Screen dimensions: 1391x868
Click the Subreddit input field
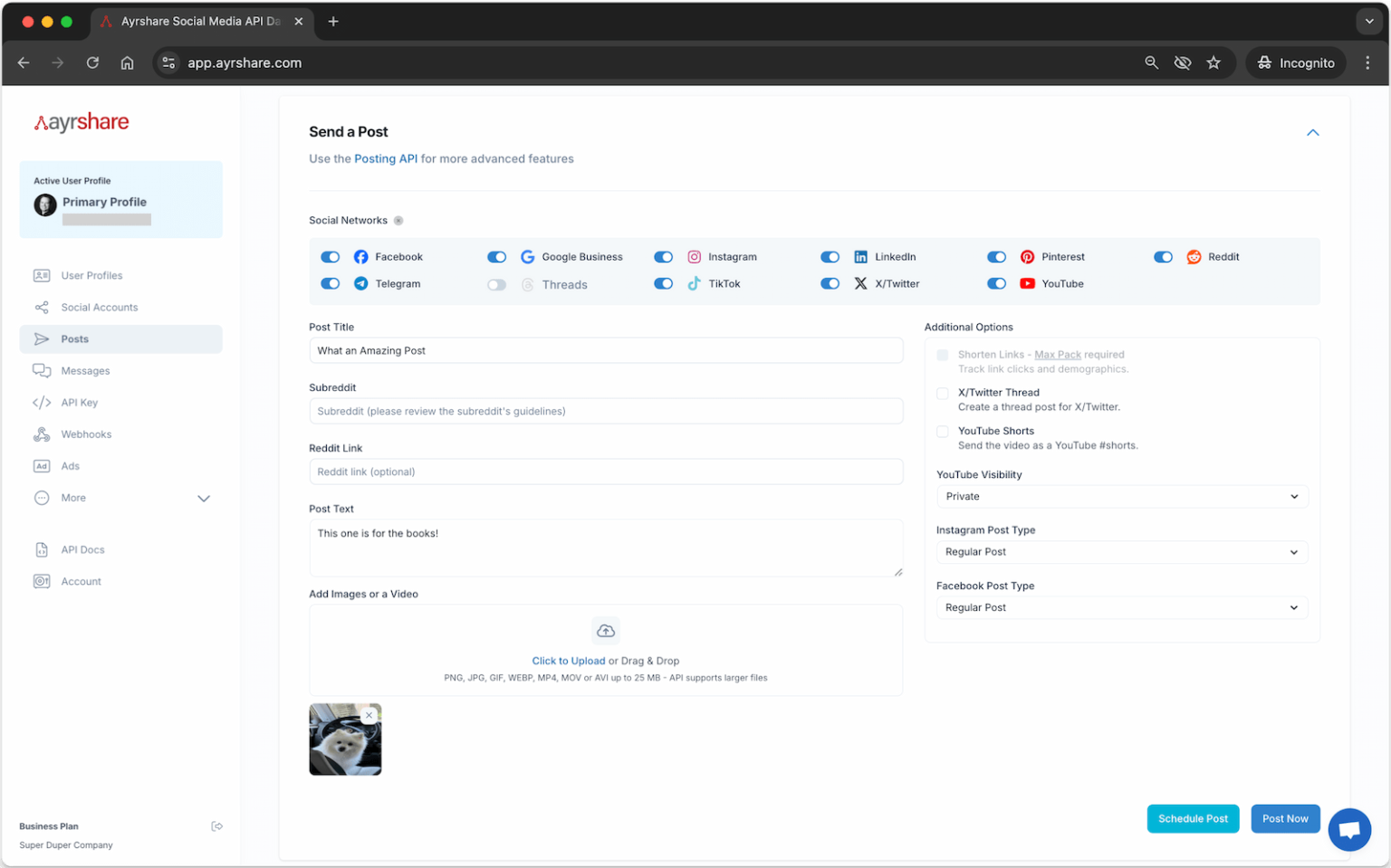[x=606, y=410]
